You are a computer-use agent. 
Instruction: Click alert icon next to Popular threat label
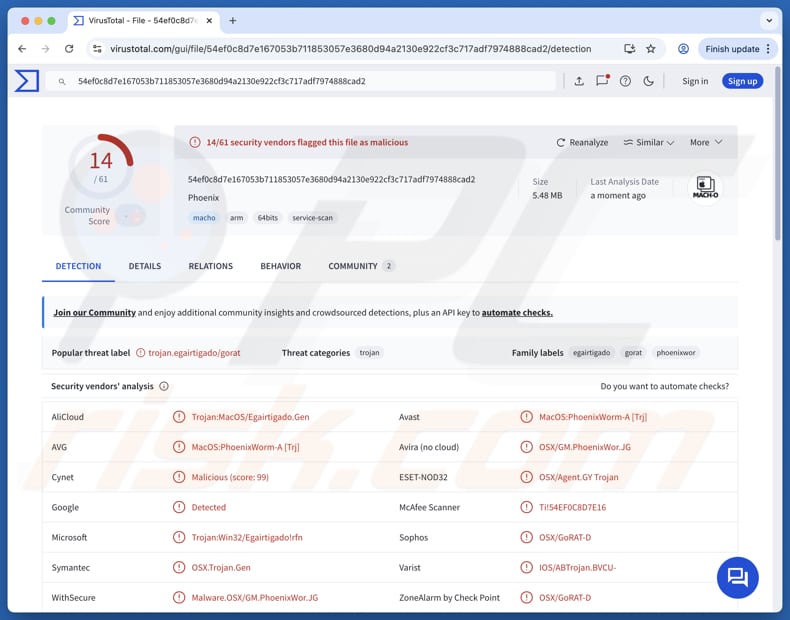(x=141, y=353)
